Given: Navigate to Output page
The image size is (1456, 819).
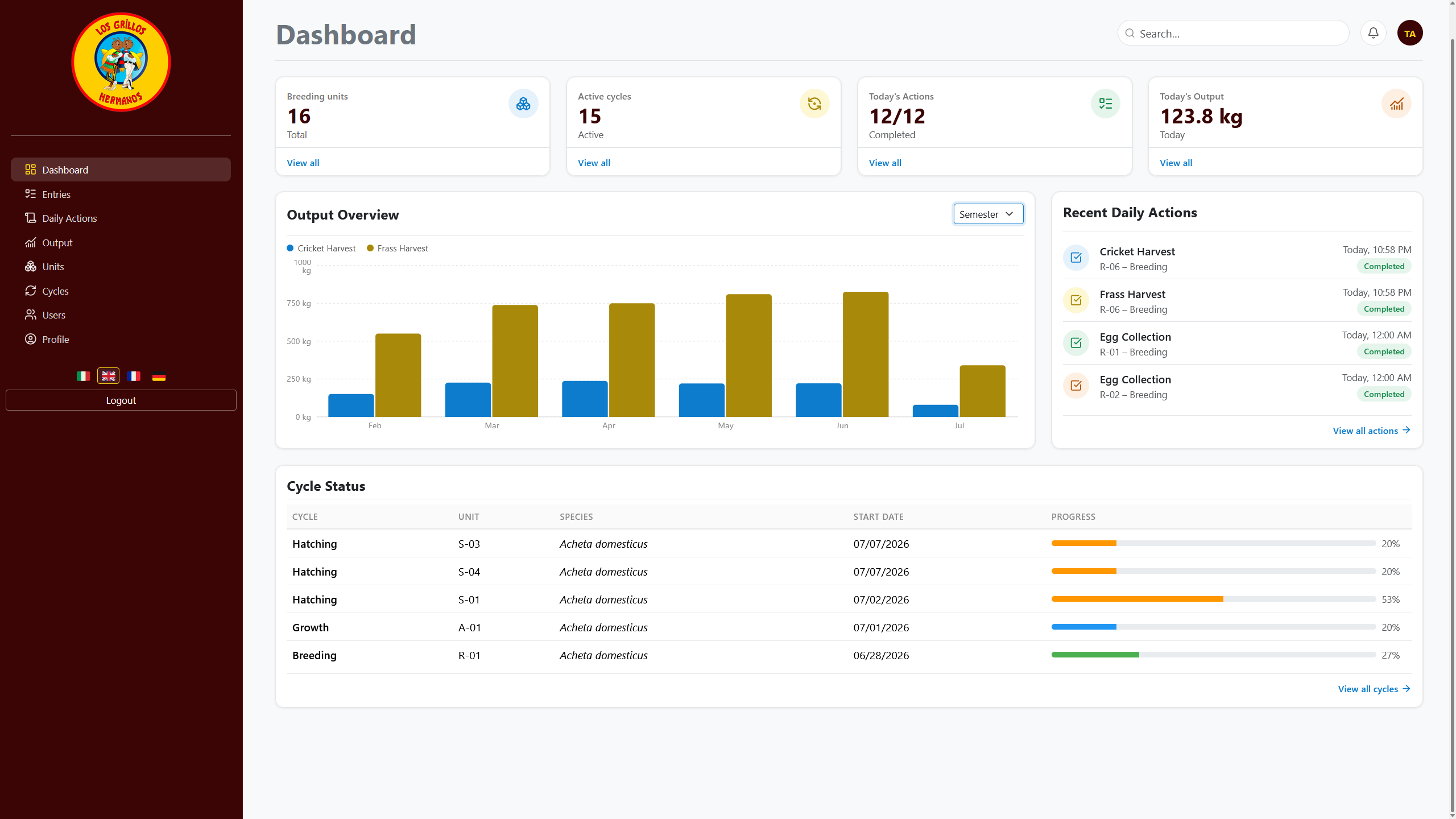Looking at the screenshot, I should coord(121,242).
